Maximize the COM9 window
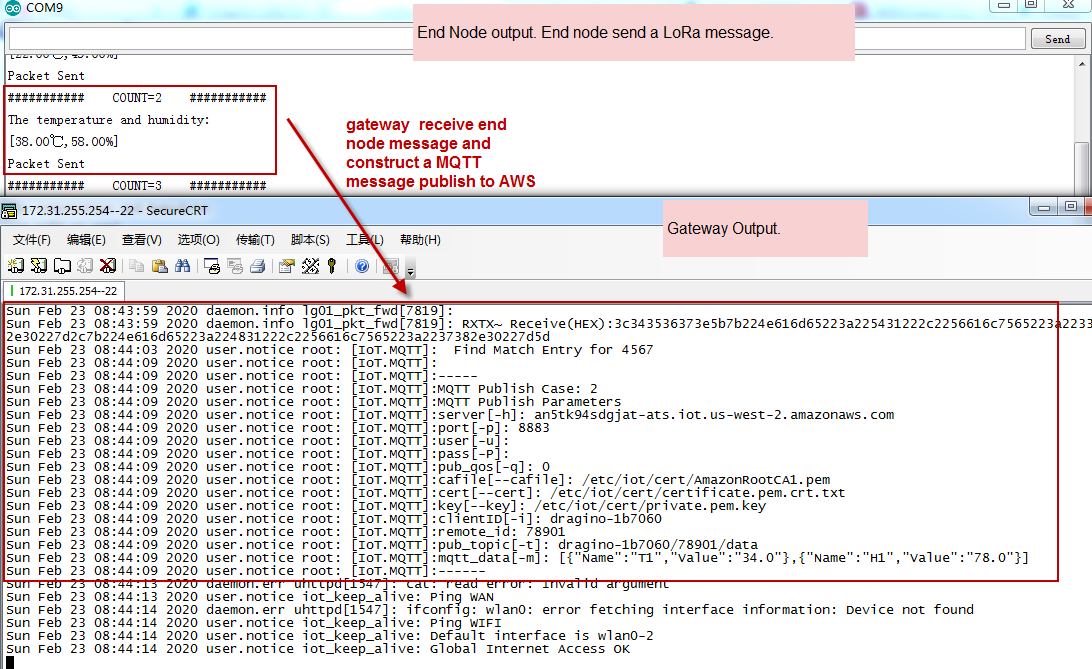 point(1031,5)
